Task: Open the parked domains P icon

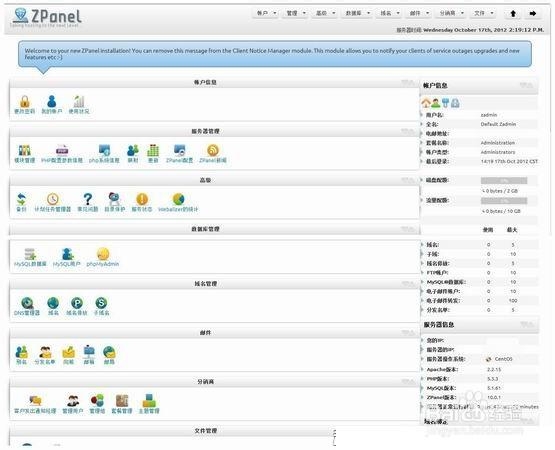Action: click(77, 303)
